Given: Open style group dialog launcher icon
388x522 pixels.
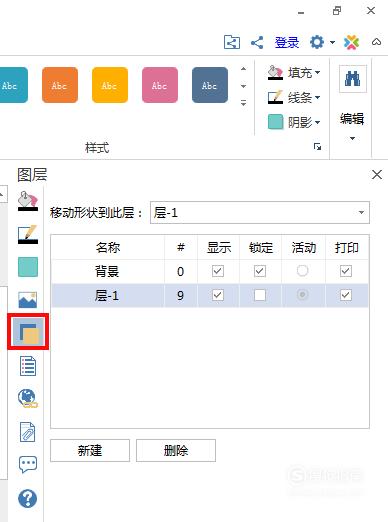Looking at the screenshot, I should coord(318,147).
